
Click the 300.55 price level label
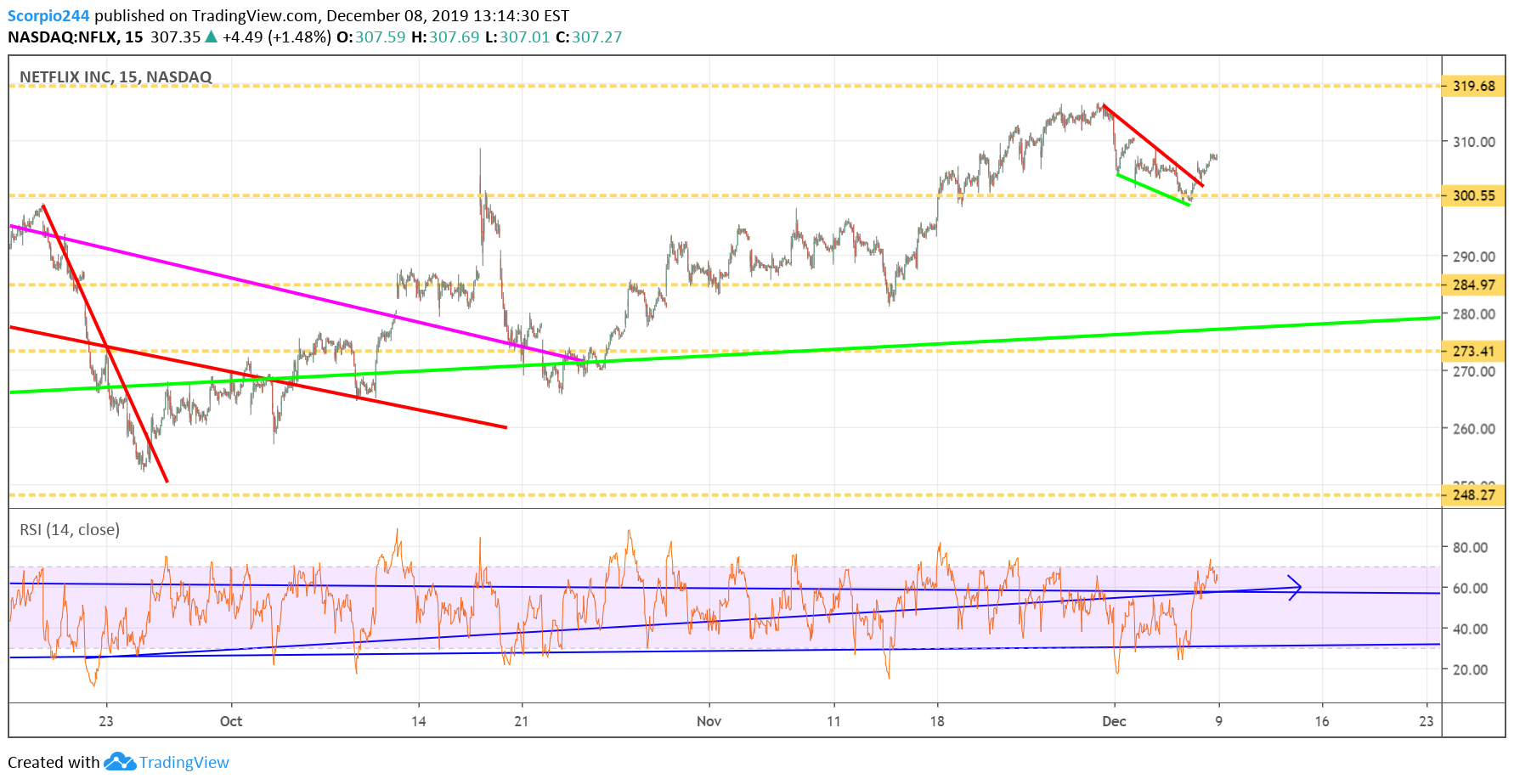[1473, 195]
